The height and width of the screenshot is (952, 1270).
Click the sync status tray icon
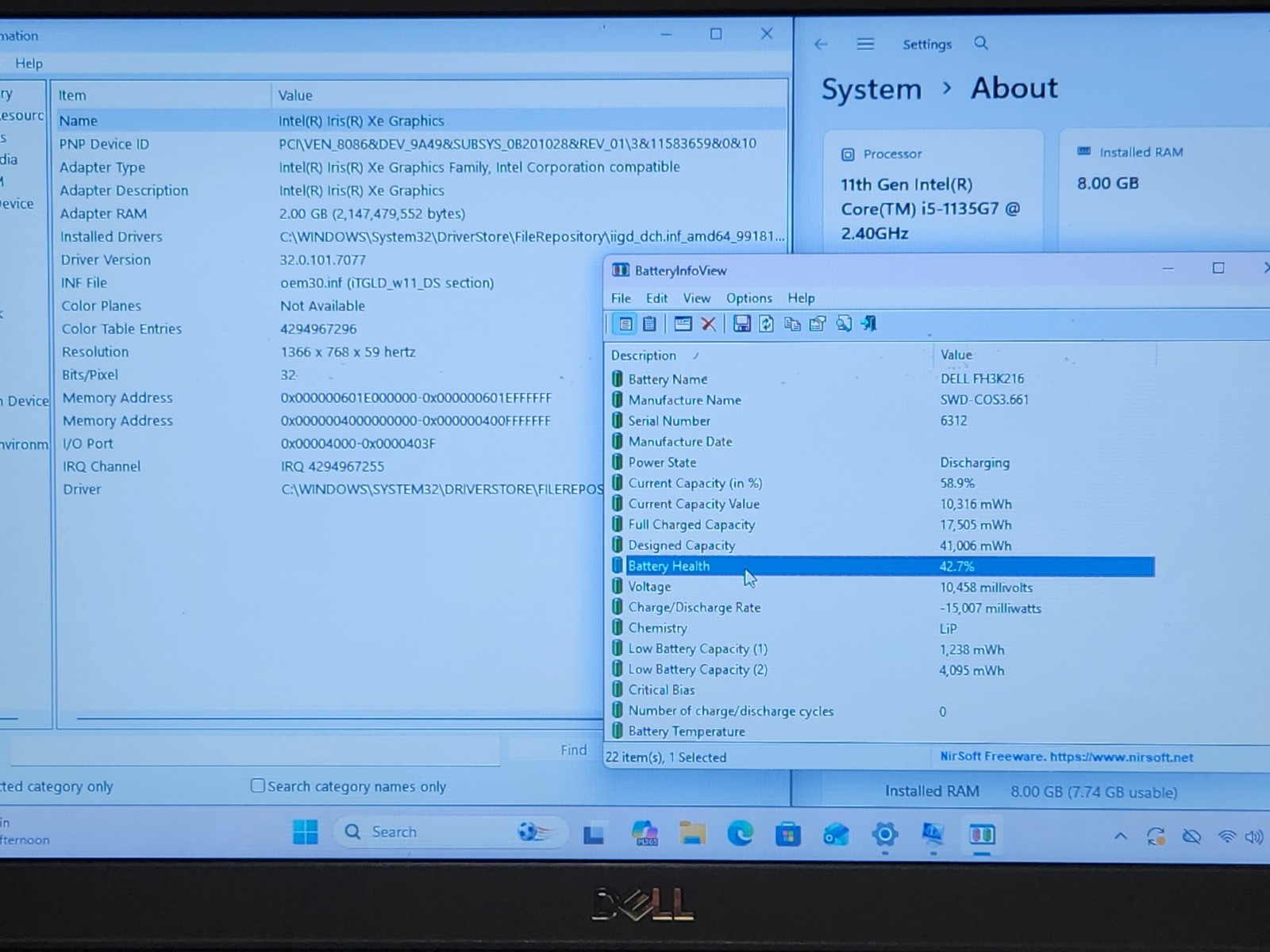coord(1156,836)
